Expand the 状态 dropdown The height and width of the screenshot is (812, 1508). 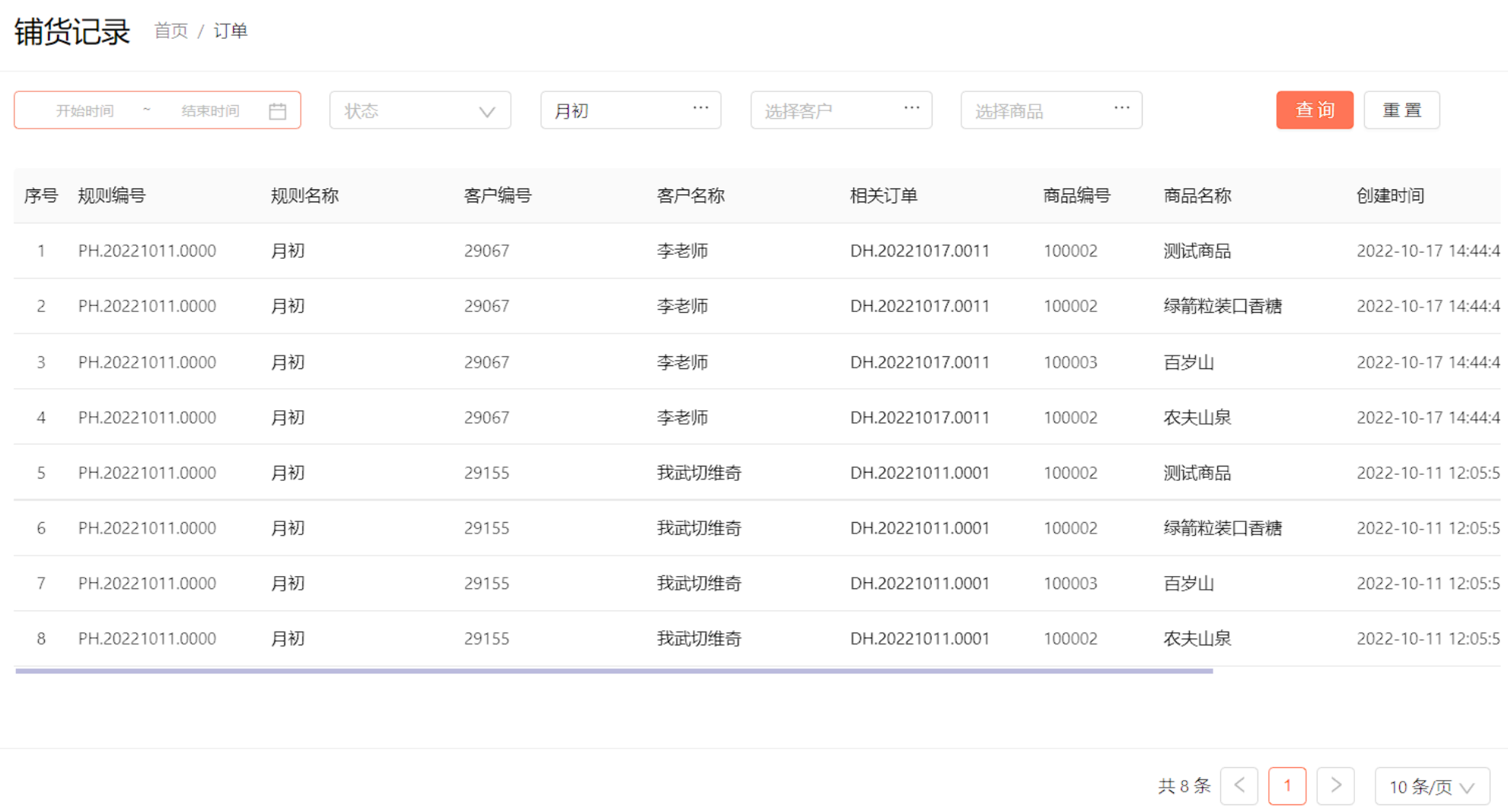pyautogui.click(x=420, y=110)
